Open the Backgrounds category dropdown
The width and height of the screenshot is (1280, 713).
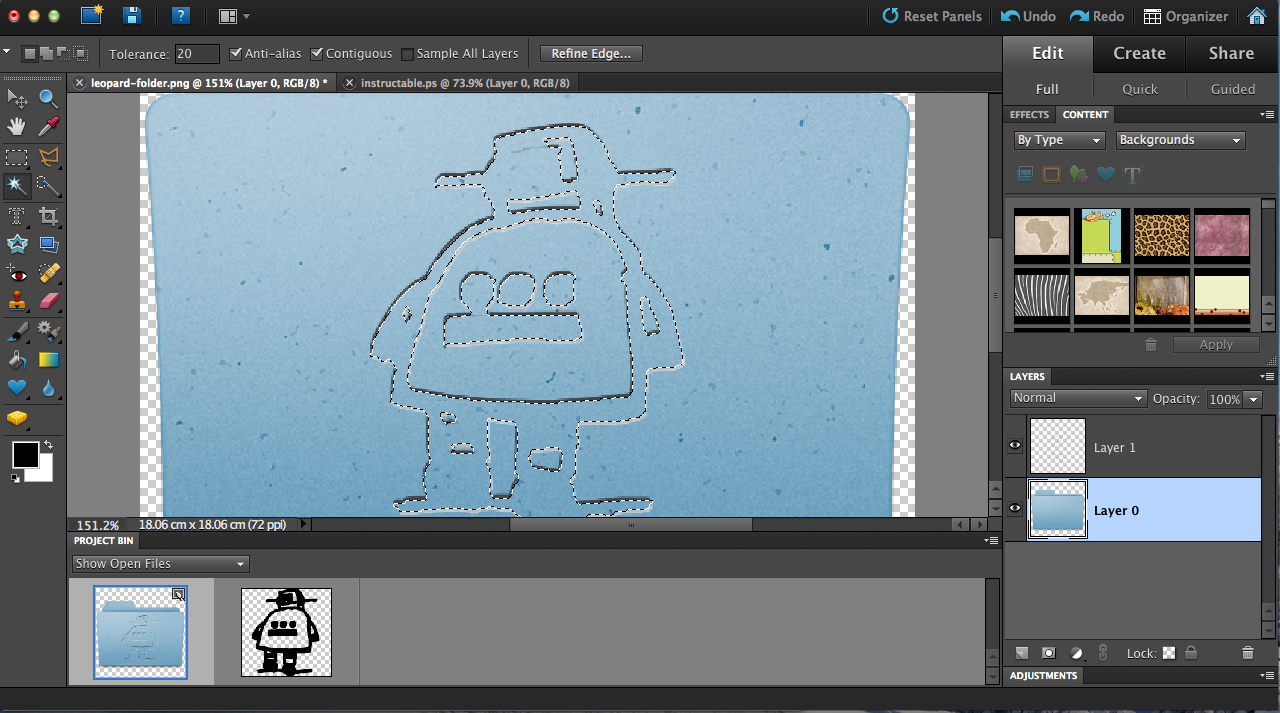coord(1180,140)
